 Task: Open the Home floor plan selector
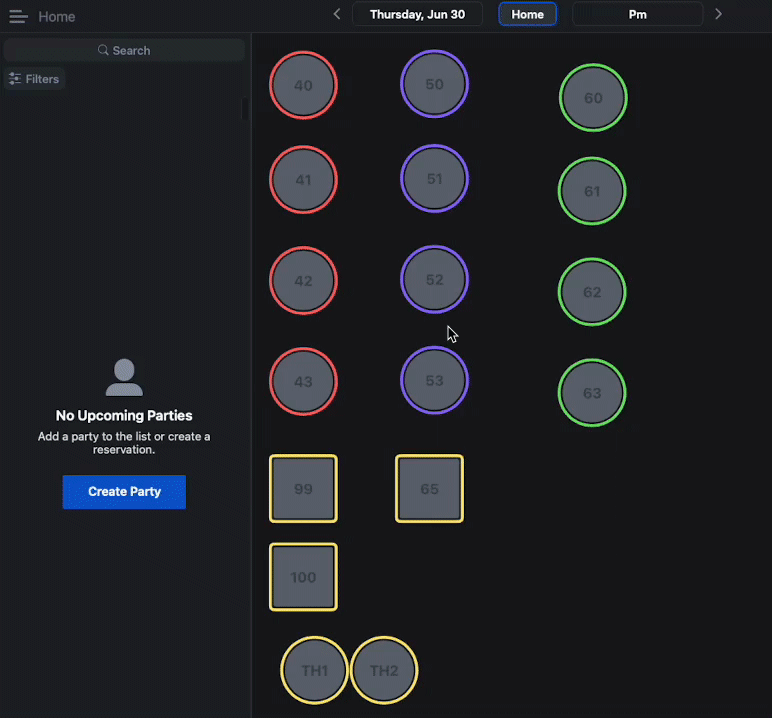pyautogui.click(x=527, y=14)
